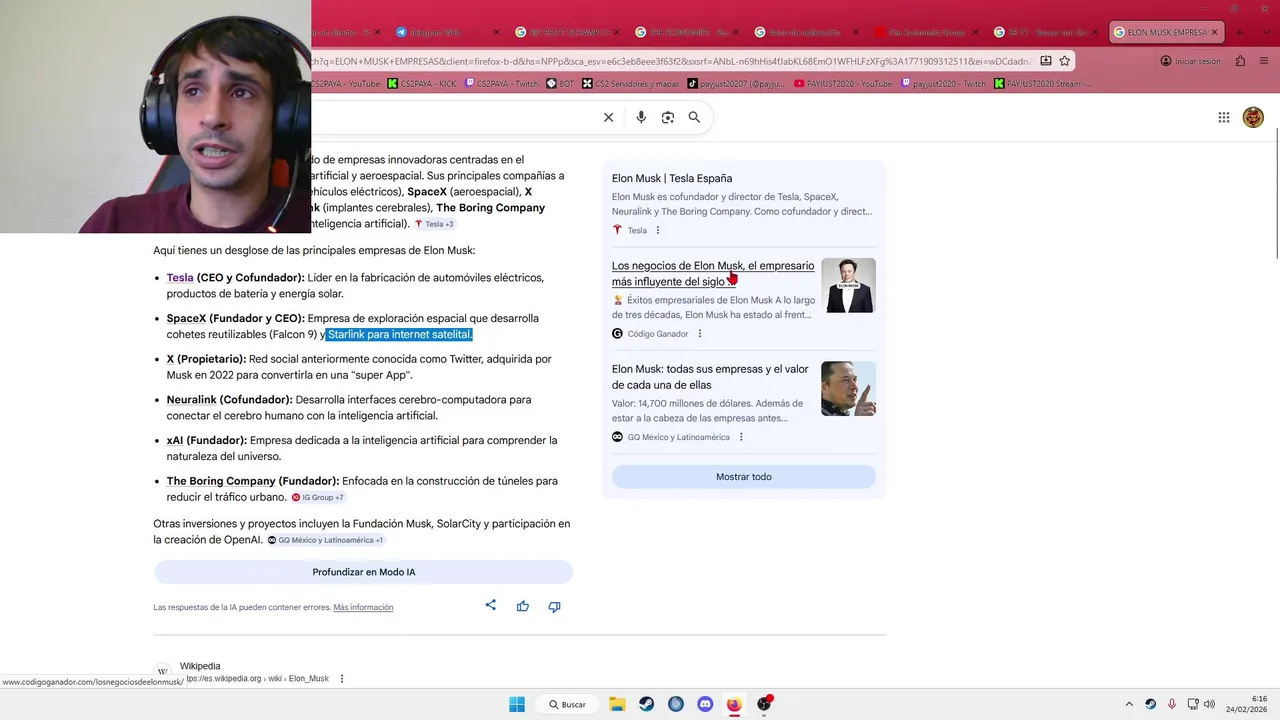This screenshot has width=1280, height=720.
Task: Click the tray microphone icon
Action: point(1171,704)
